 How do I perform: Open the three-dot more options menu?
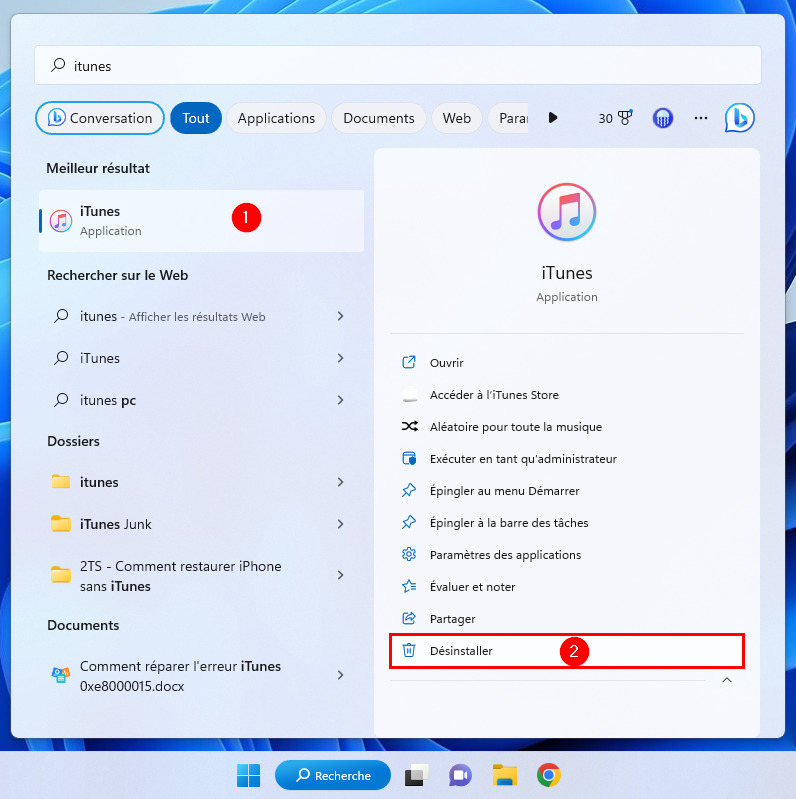(701, 118)
